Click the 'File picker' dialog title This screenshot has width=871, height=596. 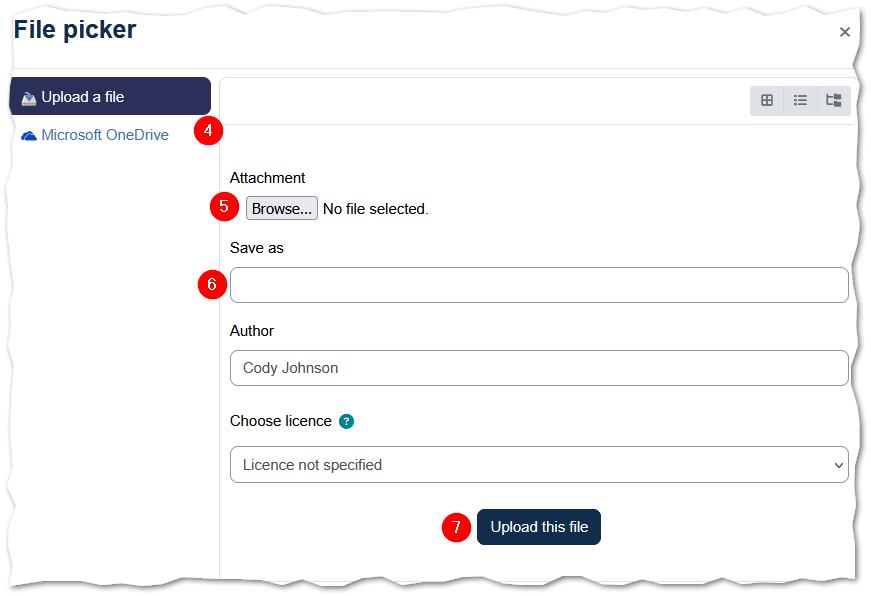[x=74, y=29]
